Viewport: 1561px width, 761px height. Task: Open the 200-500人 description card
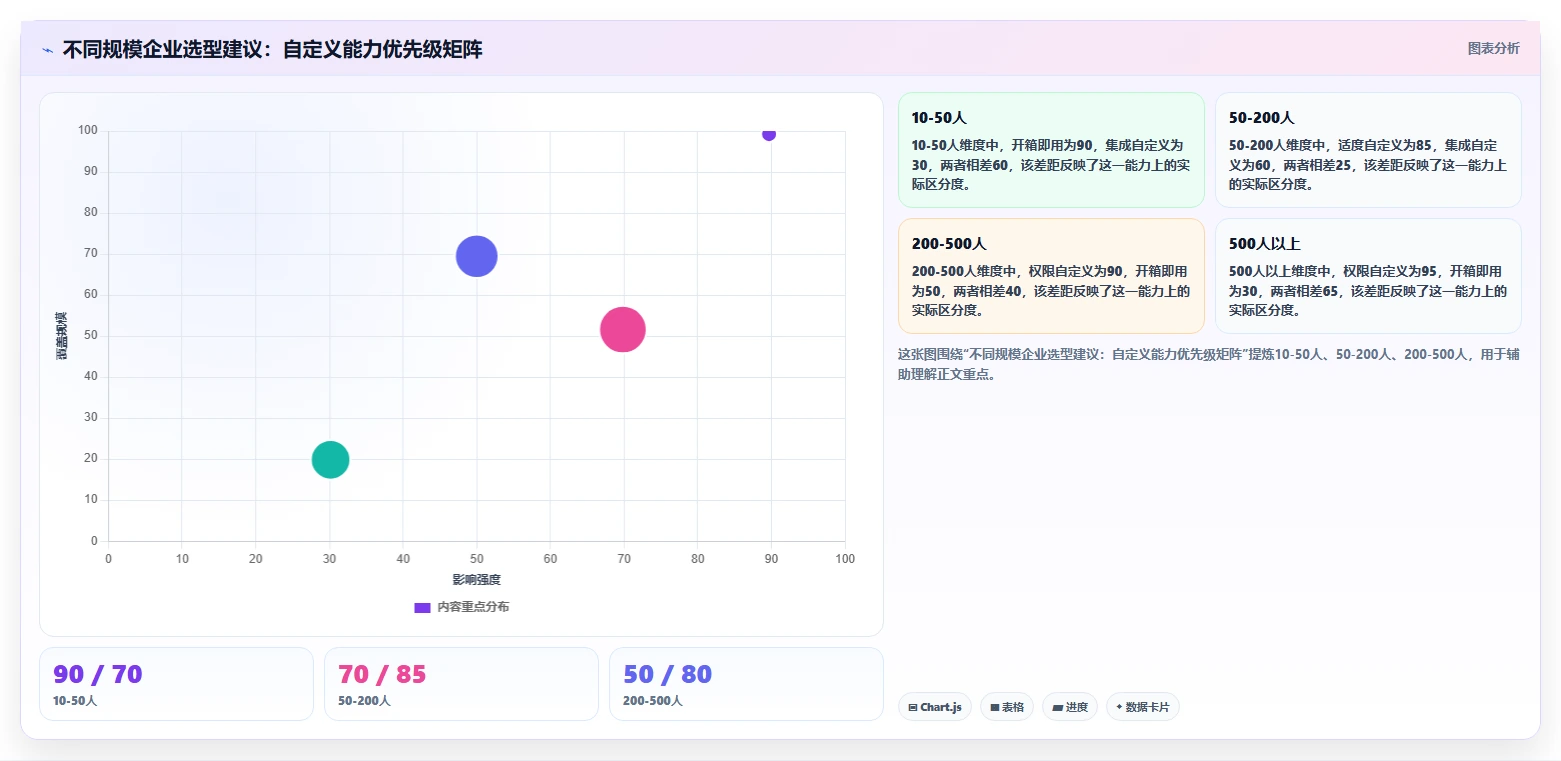(x=1051, y=276)
